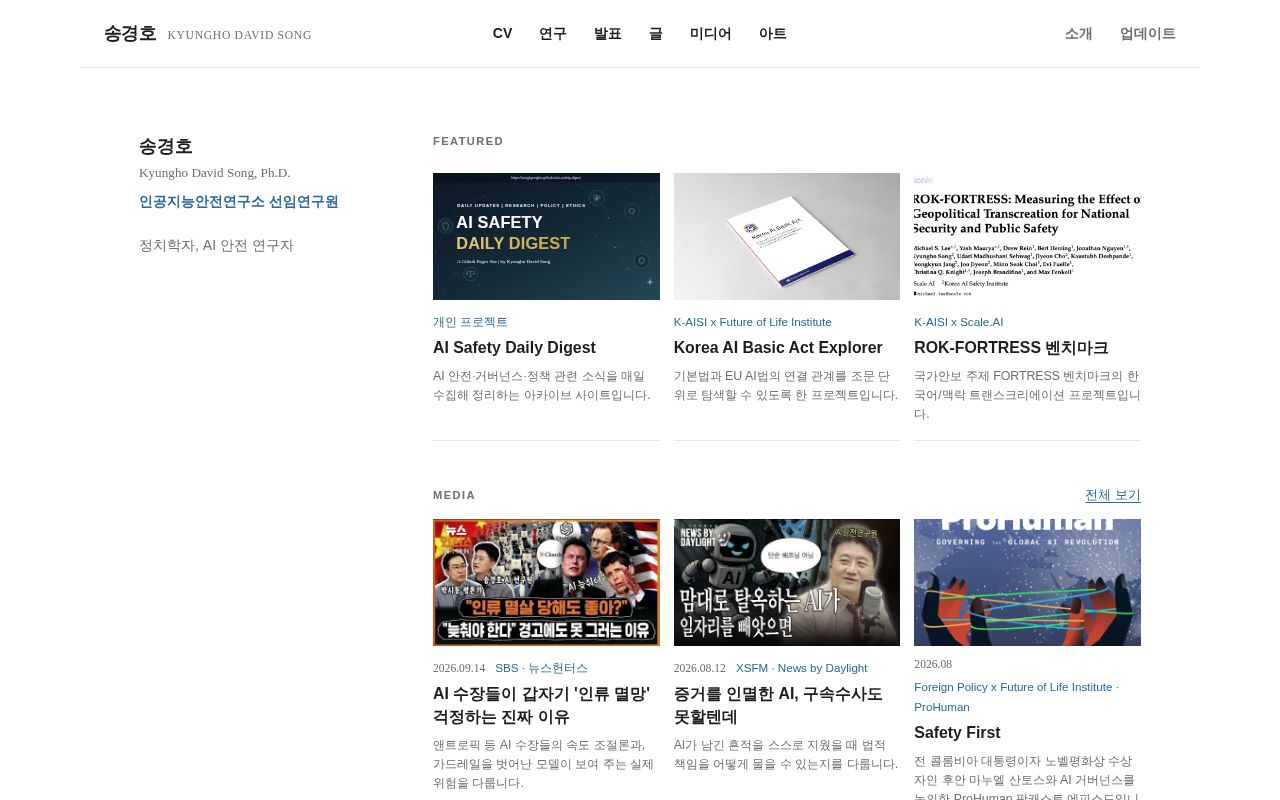1280x800 pixels.
Task: Click the Korea AI Basic Act Explorer title
Action: pos(778,348)
